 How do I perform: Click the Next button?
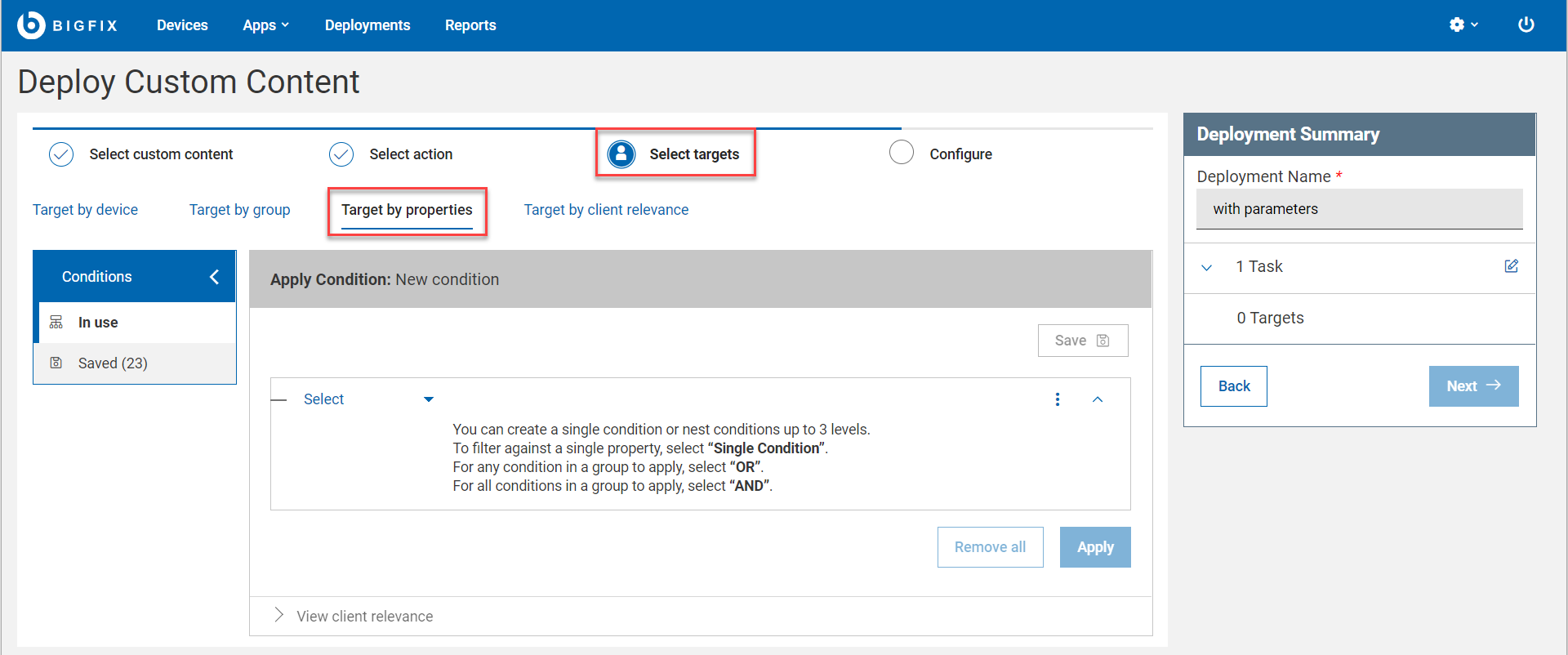[x=1473, y=386]
